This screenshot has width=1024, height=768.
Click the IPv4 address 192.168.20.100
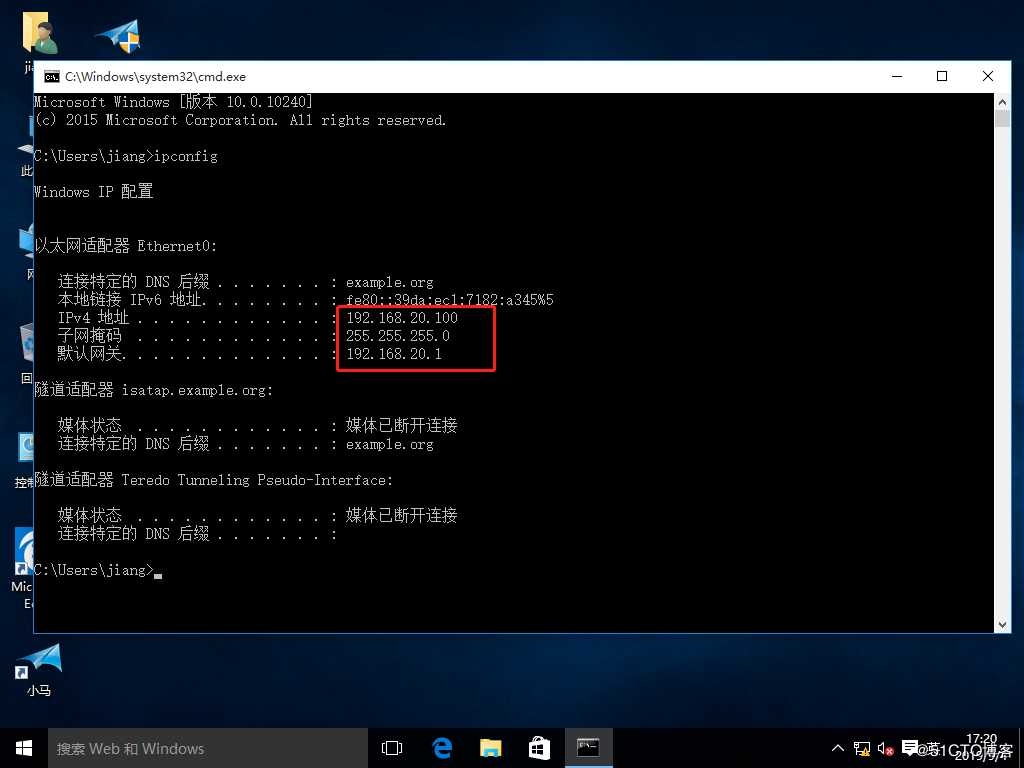(x=402, y=318)
